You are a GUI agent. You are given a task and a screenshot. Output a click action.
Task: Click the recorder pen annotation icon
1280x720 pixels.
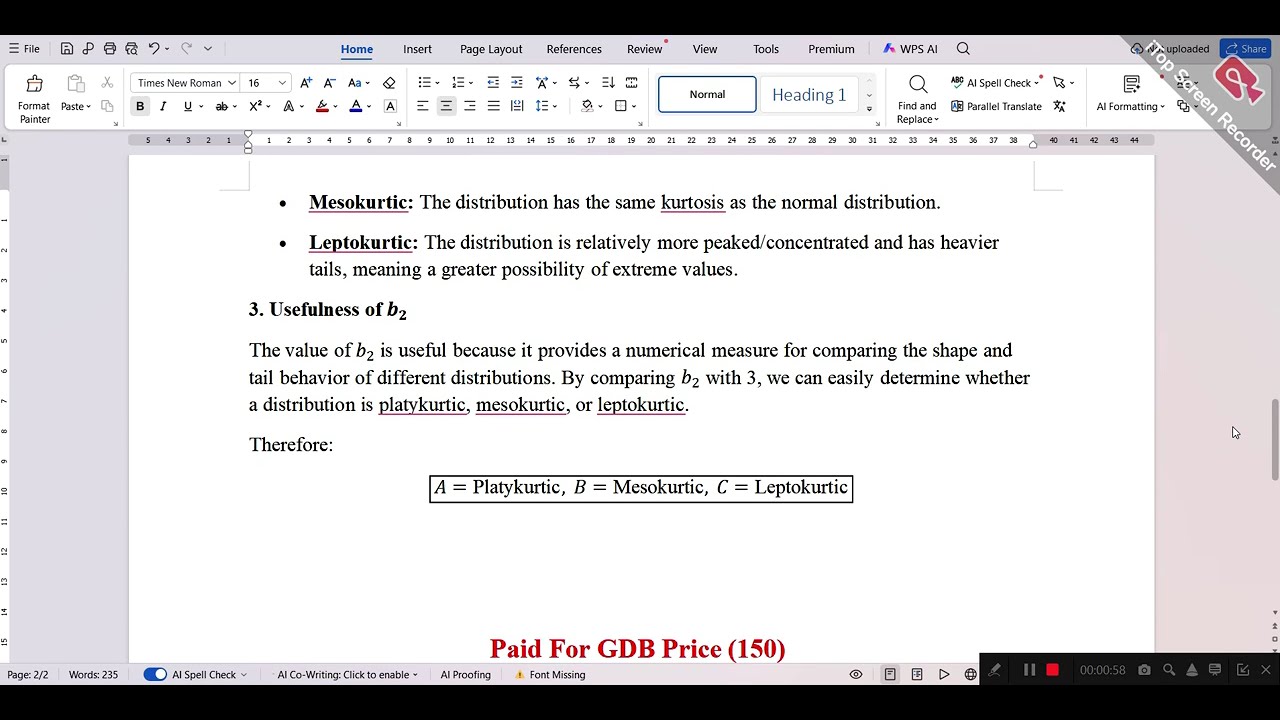[994, 670]
